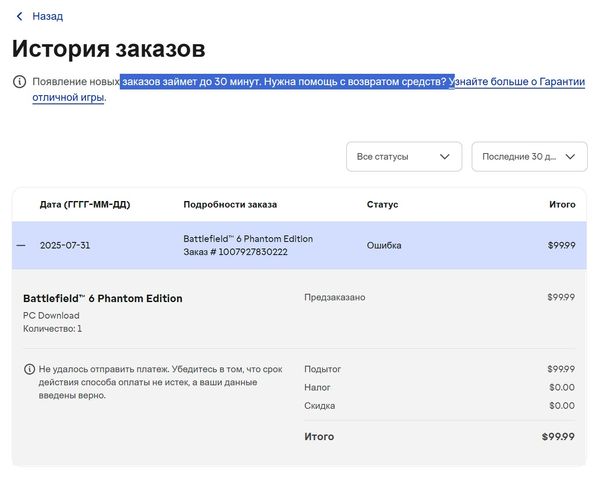Click the Скидка label

click(x=319, y=406)
